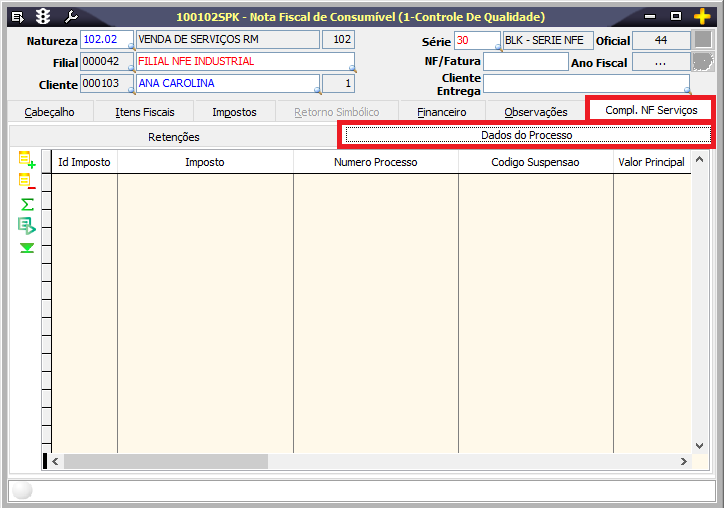This screenshot has height=508, width=724.
Task: Click the Natureza code field 102.02
Action: point(106,40)
